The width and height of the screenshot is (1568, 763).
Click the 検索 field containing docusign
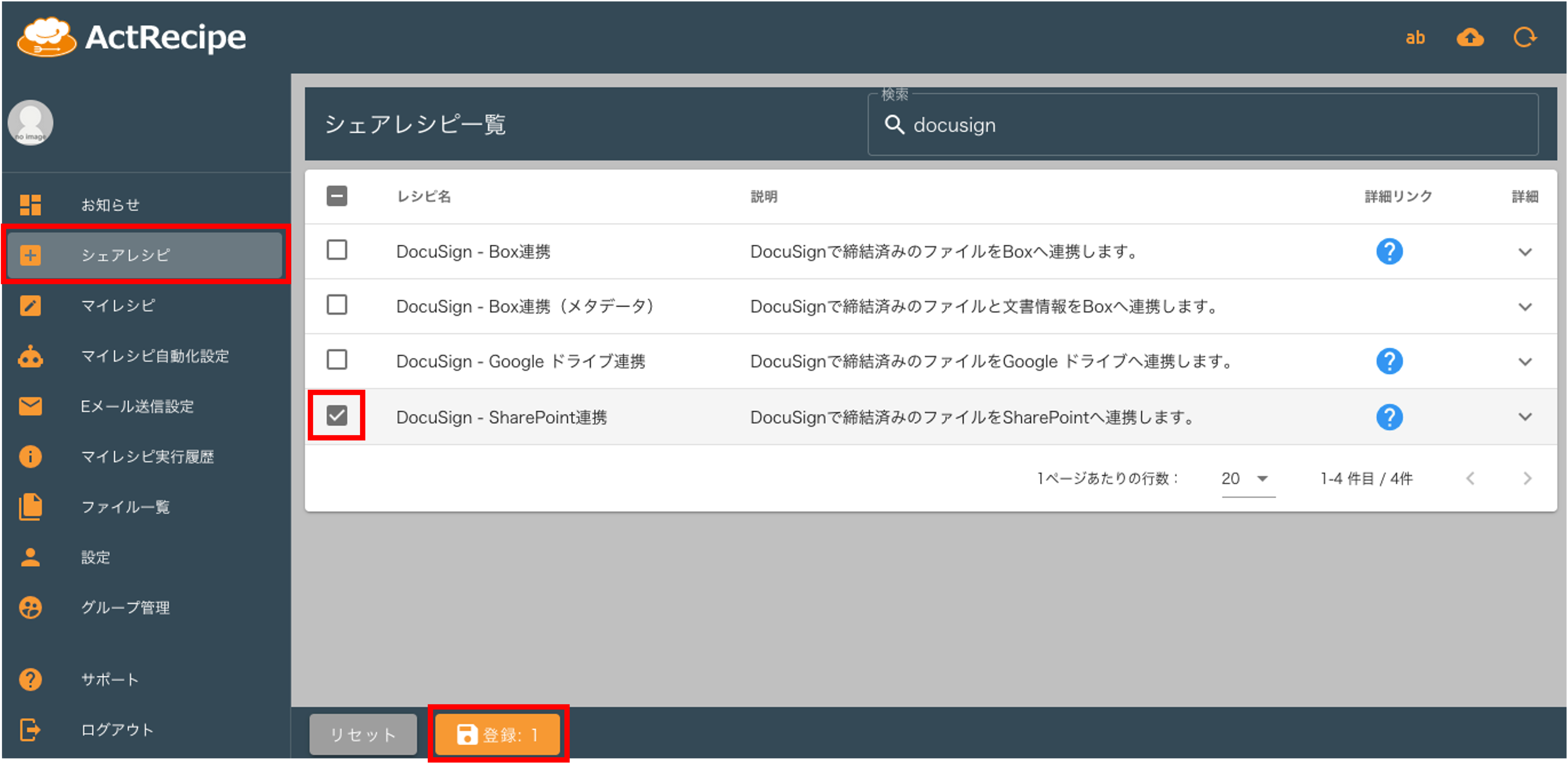(1203, 125)
